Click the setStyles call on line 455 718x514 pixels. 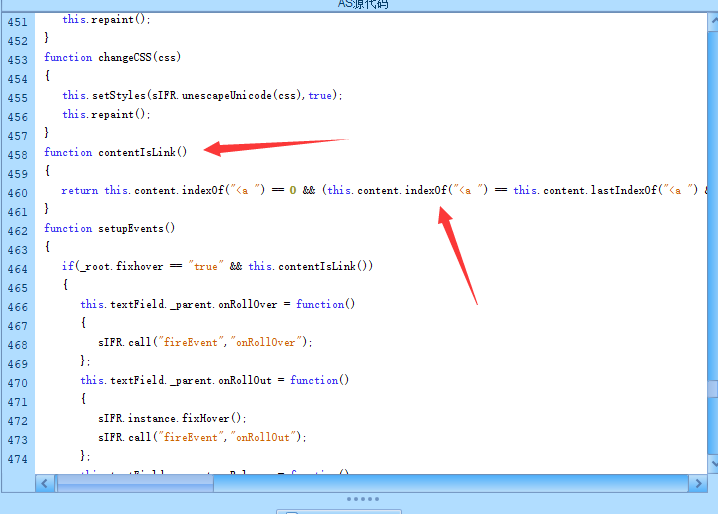pos(119,95)
